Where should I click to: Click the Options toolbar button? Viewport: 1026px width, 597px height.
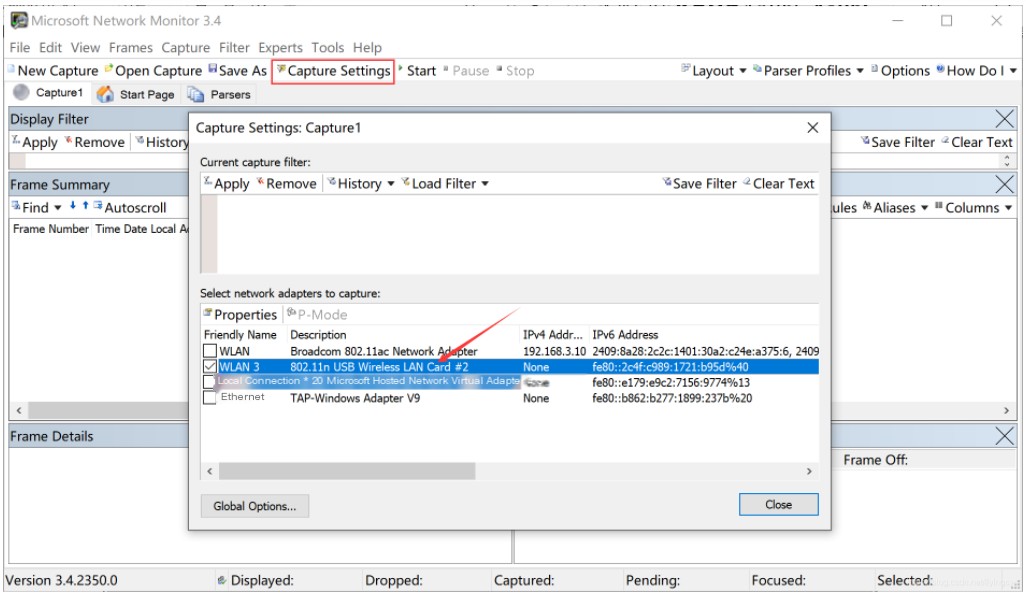click(900, 71)
